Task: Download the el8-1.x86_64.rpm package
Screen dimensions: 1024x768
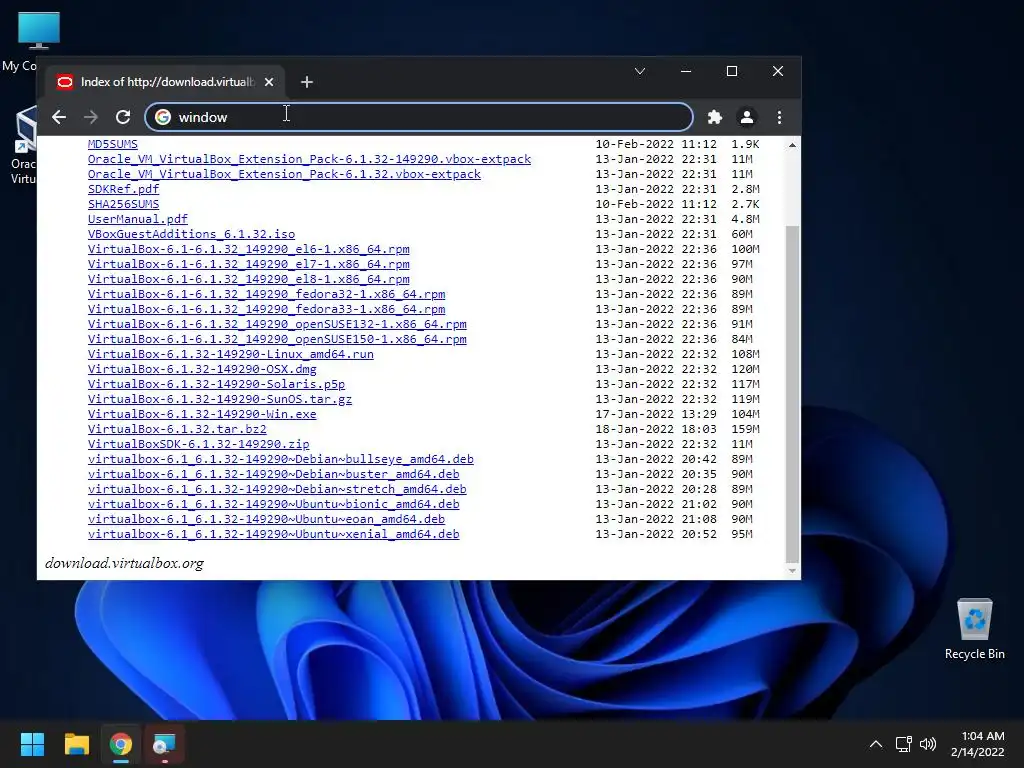Action: (249, 279)
